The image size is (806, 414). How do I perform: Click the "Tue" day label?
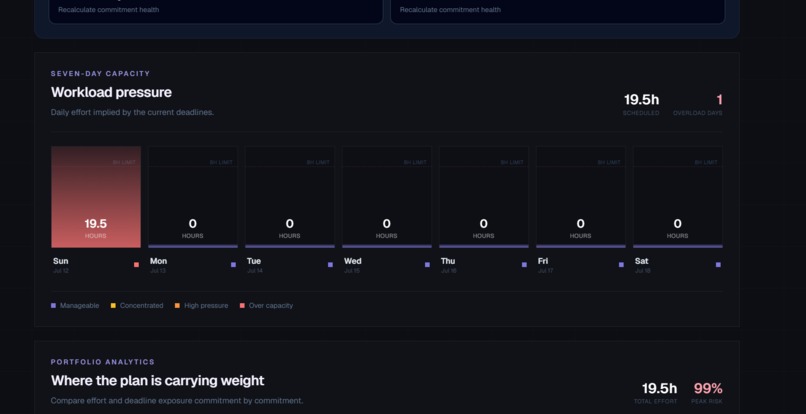[x=254, y=261]
